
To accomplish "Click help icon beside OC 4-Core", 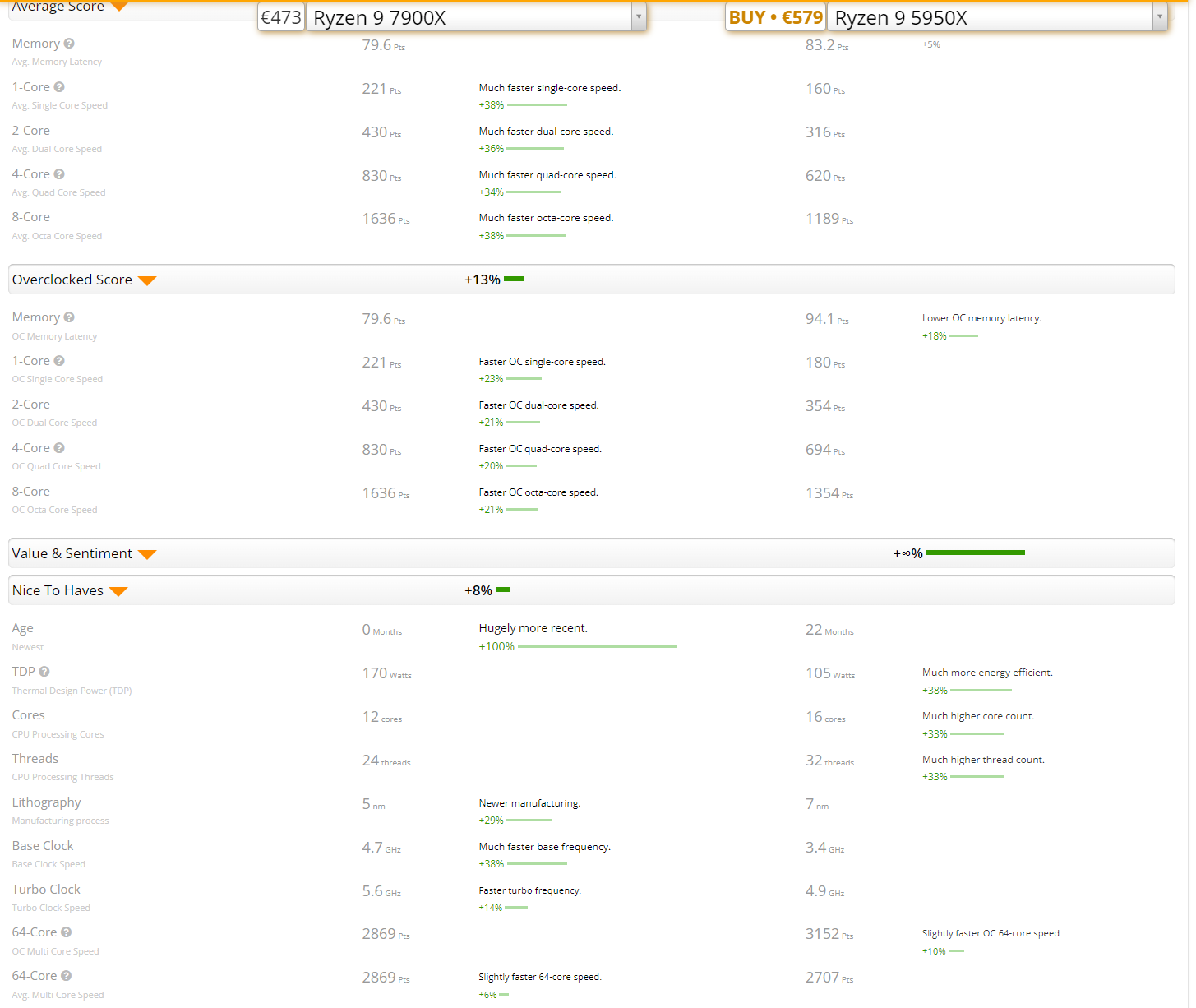I will (x=59, y=448).
